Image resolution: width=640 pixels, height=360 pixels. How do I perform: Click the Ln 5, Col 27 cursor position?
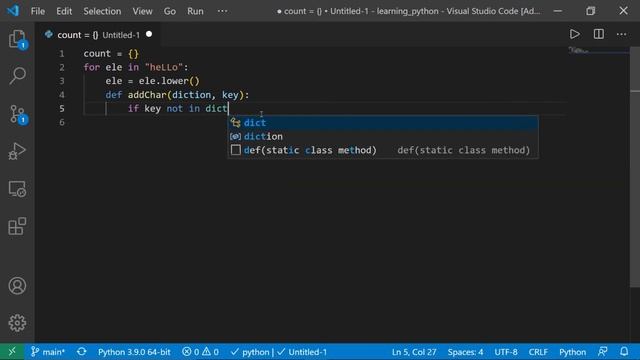click(x=414, y=351)
